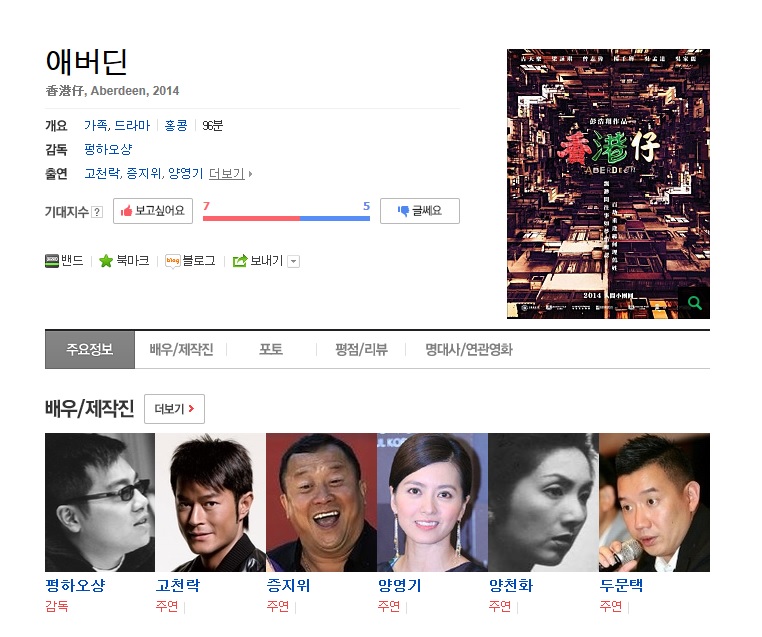Click the director link 펑하오샹 in 감독 row
The height and width of the screenshot is (637, 762).
click(x=108, y=149)
